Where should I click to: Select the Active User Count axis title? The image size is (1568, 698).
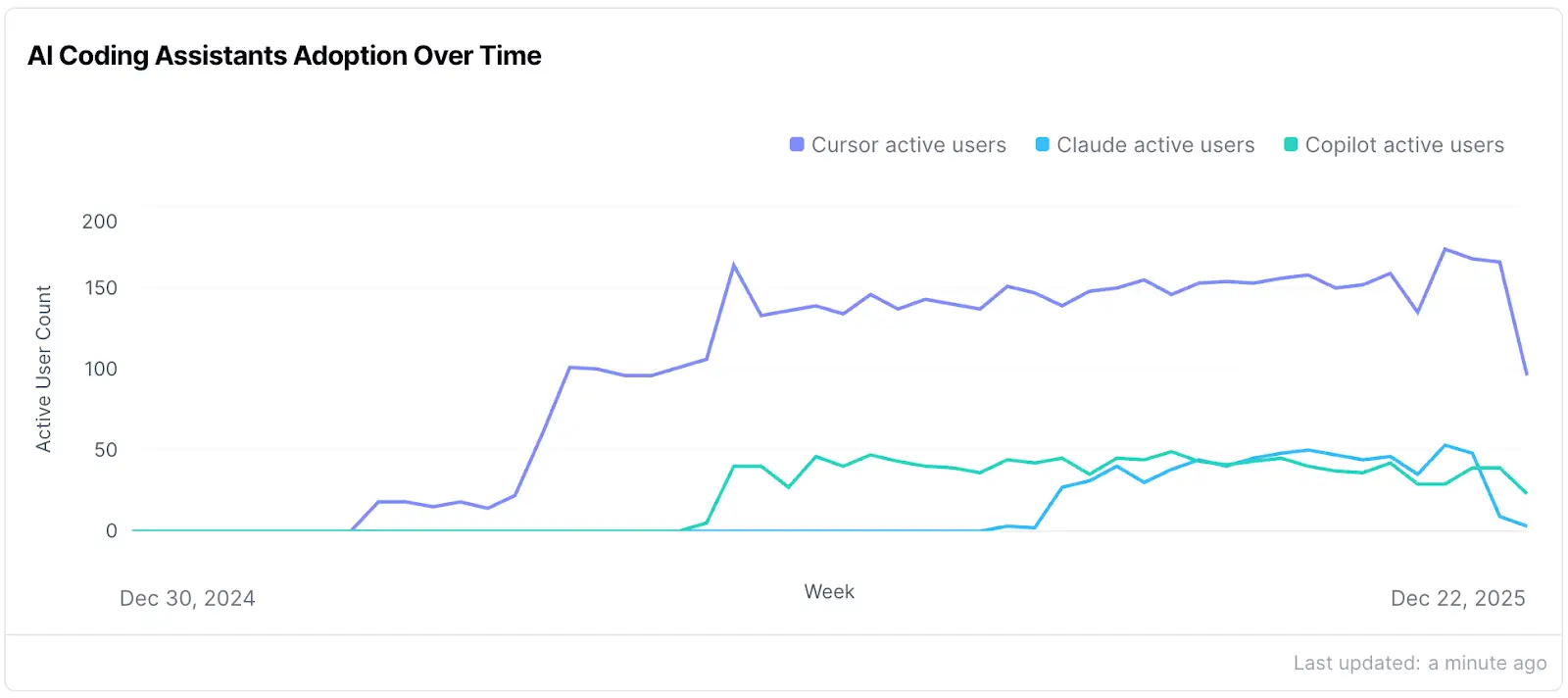43,369
